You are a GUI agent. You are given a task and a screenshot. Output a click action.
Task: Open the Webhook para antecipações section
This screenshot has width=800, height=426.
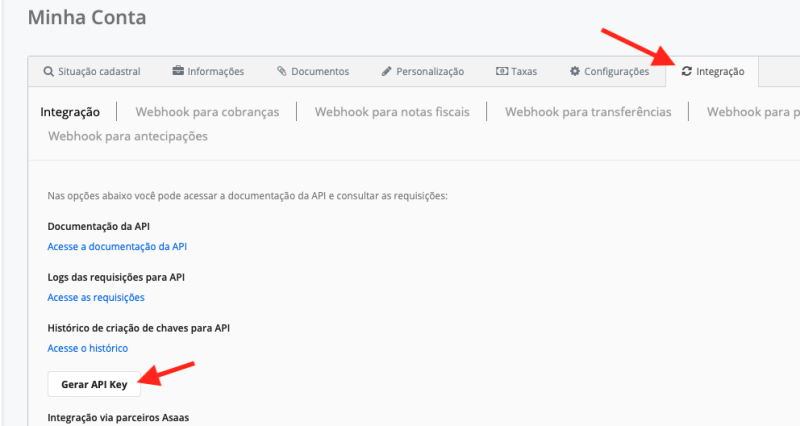[128, 136]
